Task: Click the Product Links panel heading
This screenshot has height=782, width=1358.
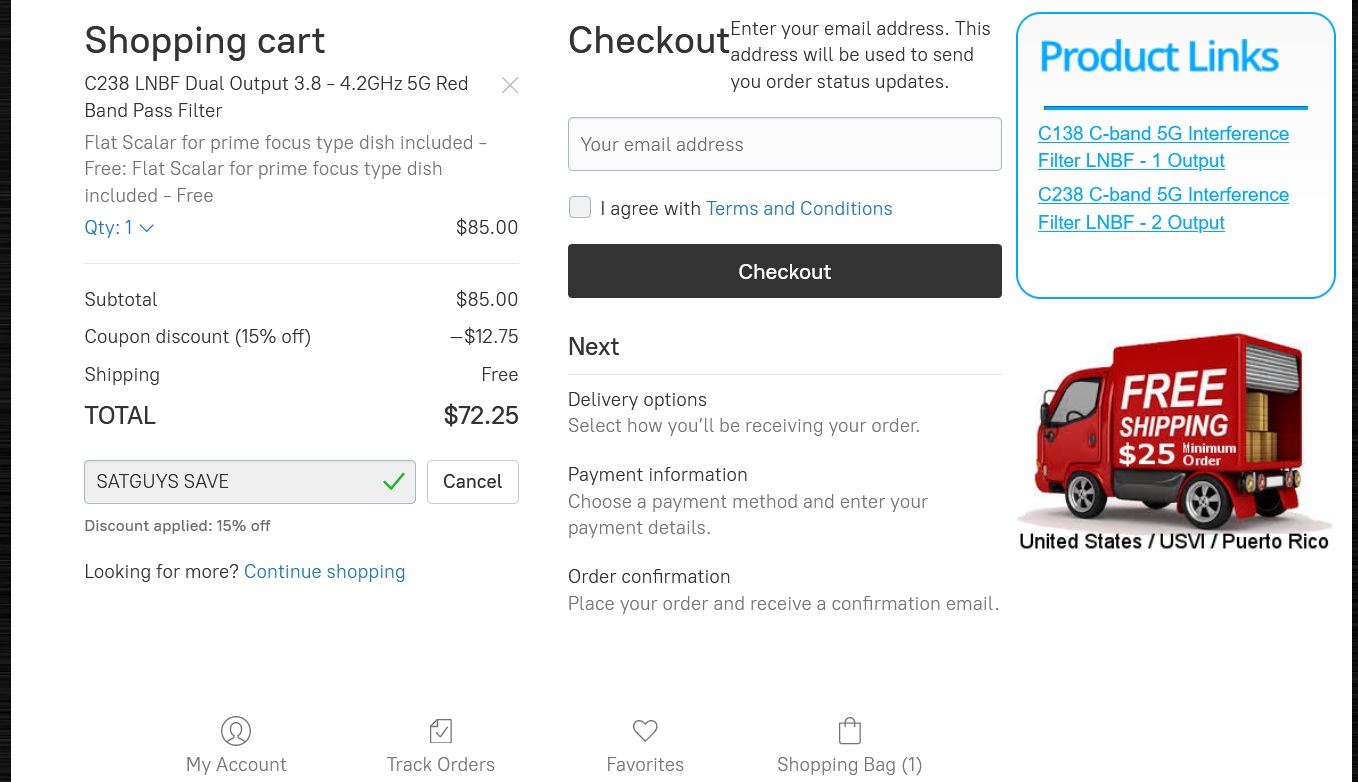Action: (1159, 57)
